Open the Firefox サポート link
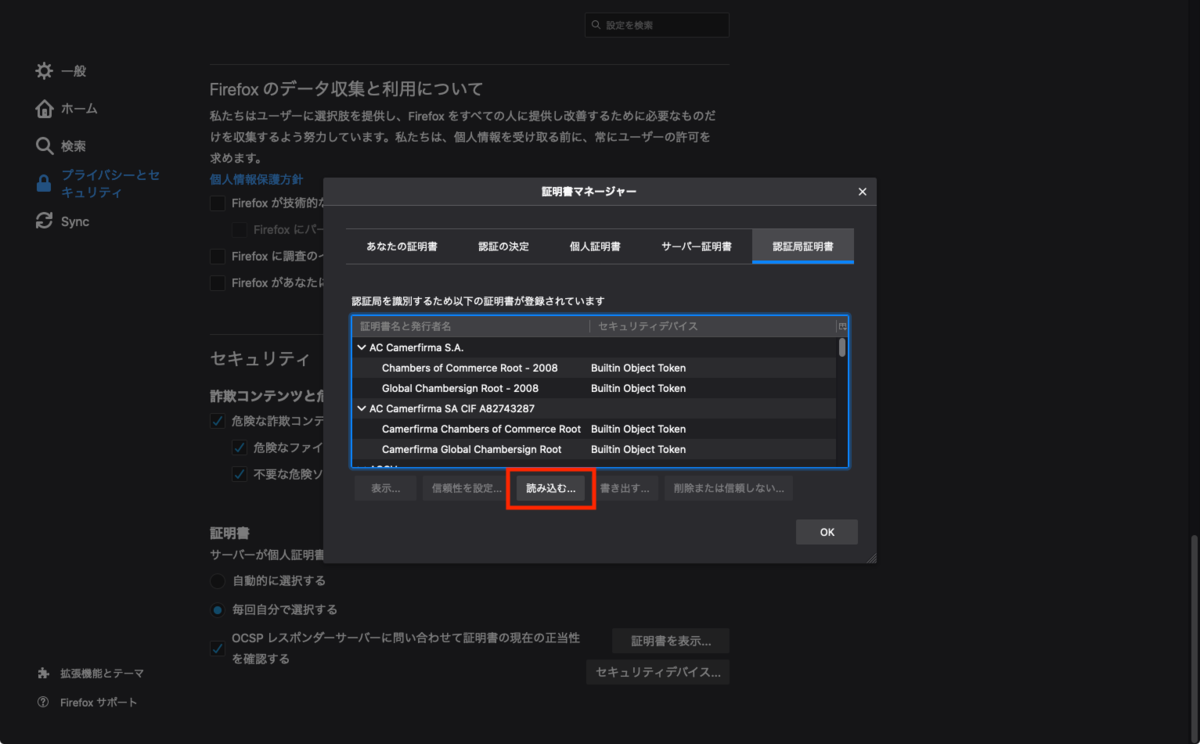 [99, 702]
